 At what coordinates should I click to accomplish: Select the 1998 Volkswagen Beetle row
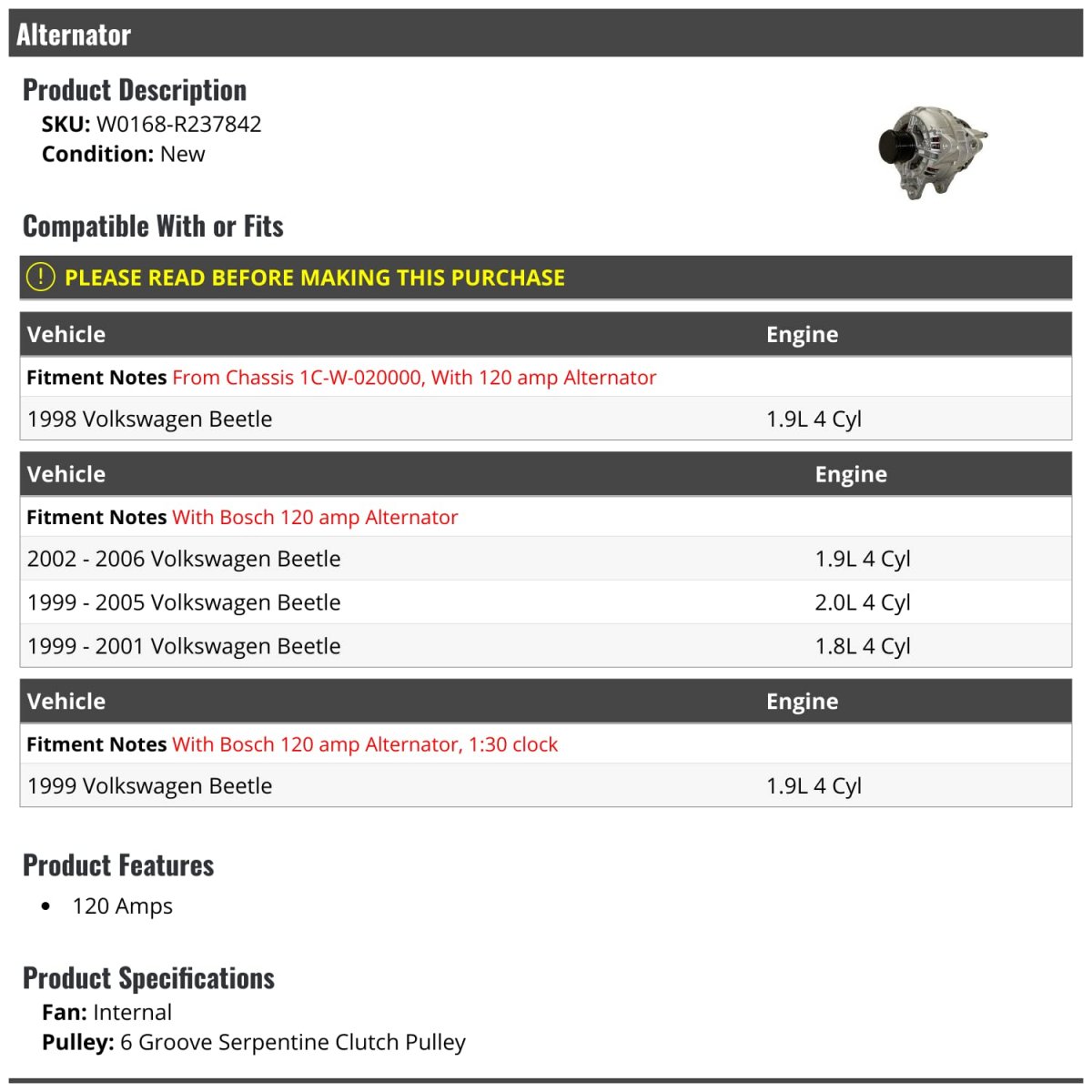point(150,419)
